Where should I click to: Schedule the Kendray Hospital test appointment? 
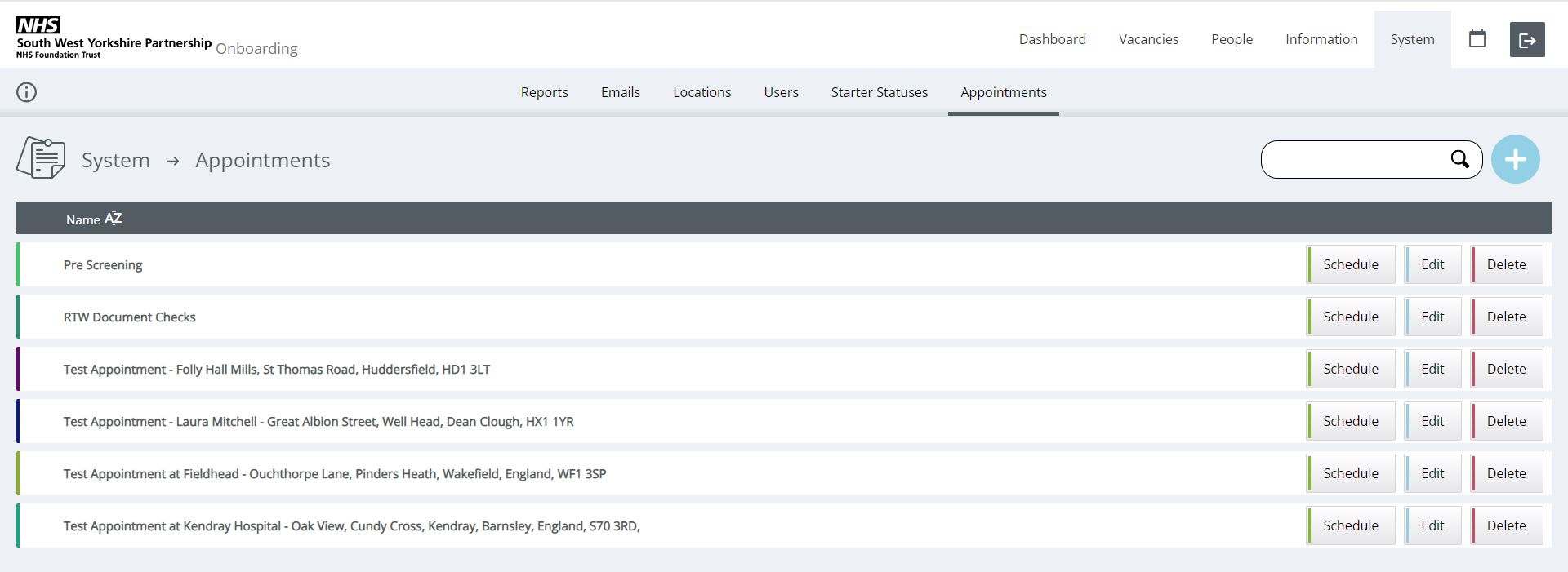1350,525
